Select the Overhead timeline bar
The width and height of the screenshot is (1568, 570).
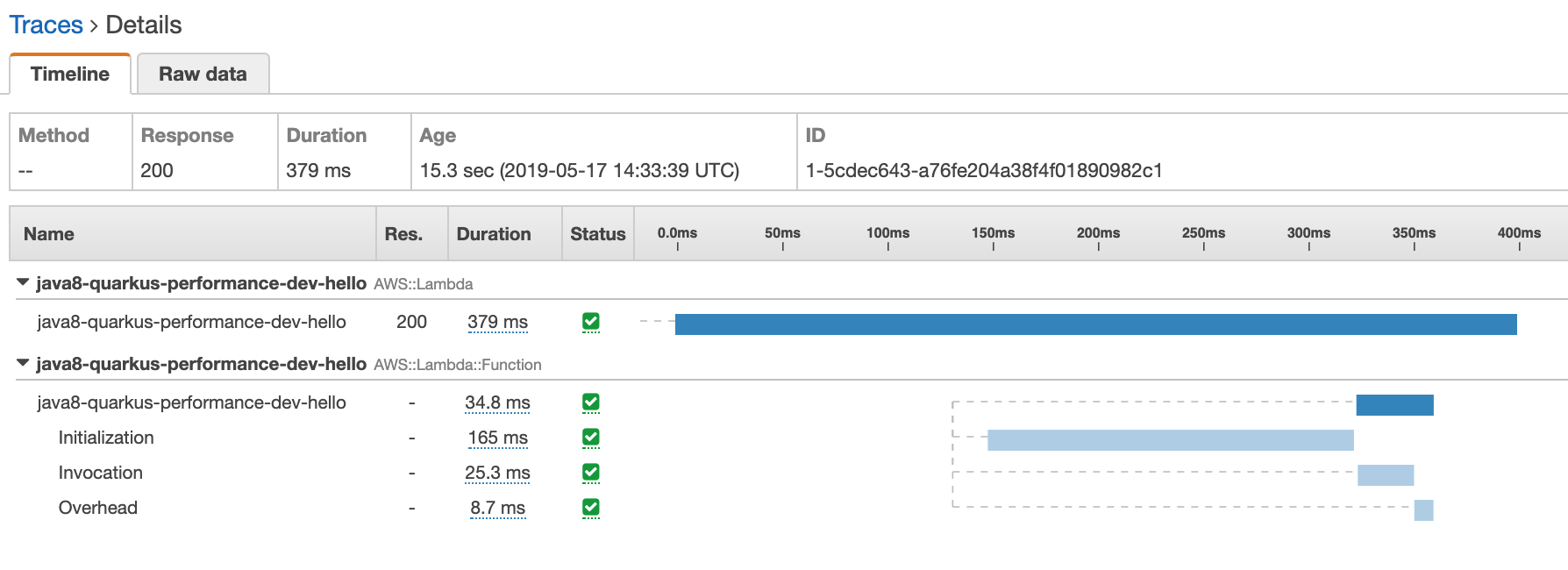(1423, 510)
